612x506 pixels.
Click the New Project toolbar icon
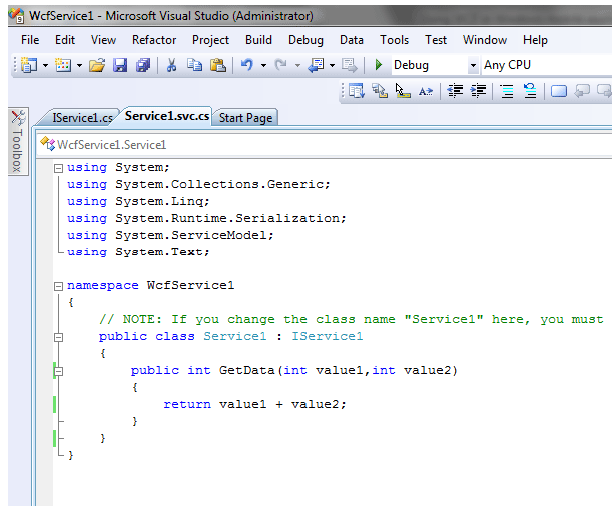(x=27, y=65)
